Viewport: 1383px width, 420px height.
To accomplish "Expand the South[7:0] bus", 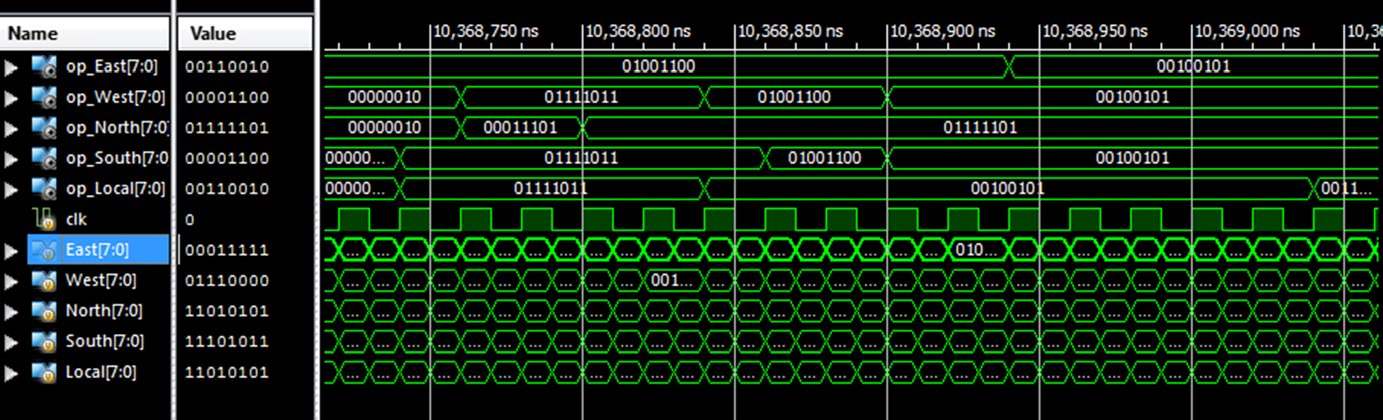I will tap(12, 342).
